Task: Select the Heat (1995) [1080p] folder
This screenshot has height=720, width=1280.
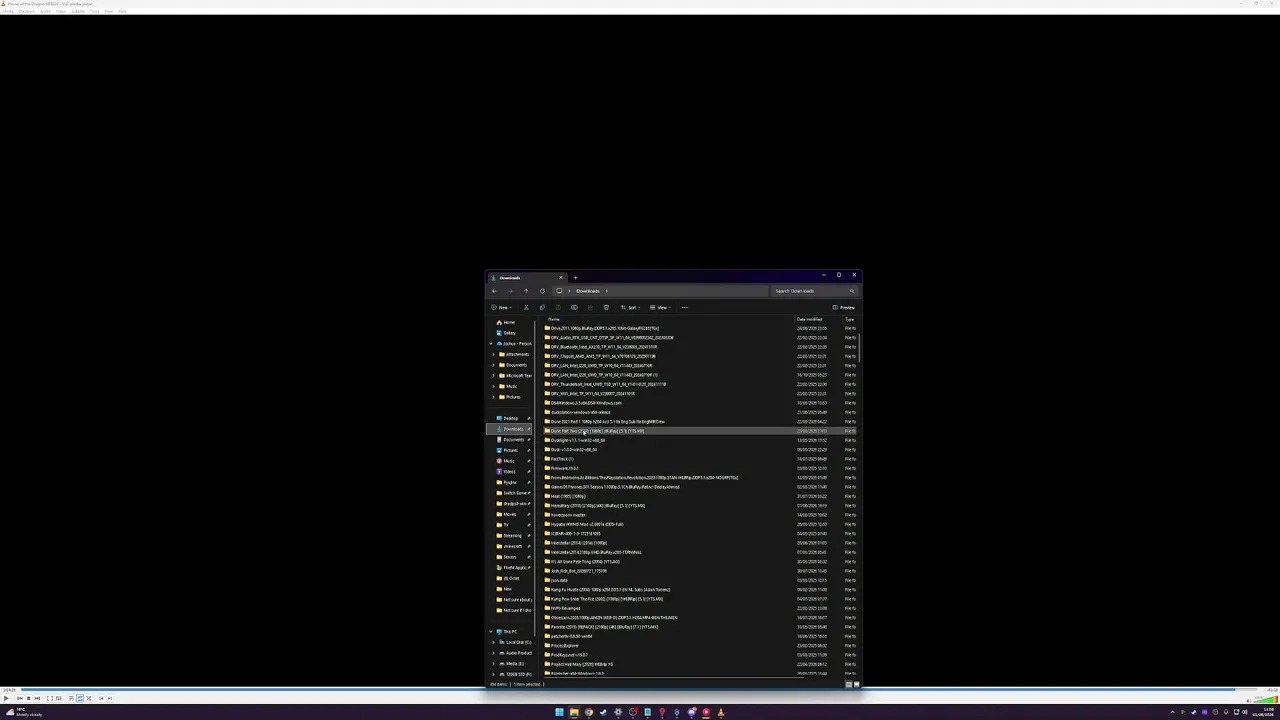Action: pyautogui.click(x=566, y=496)
